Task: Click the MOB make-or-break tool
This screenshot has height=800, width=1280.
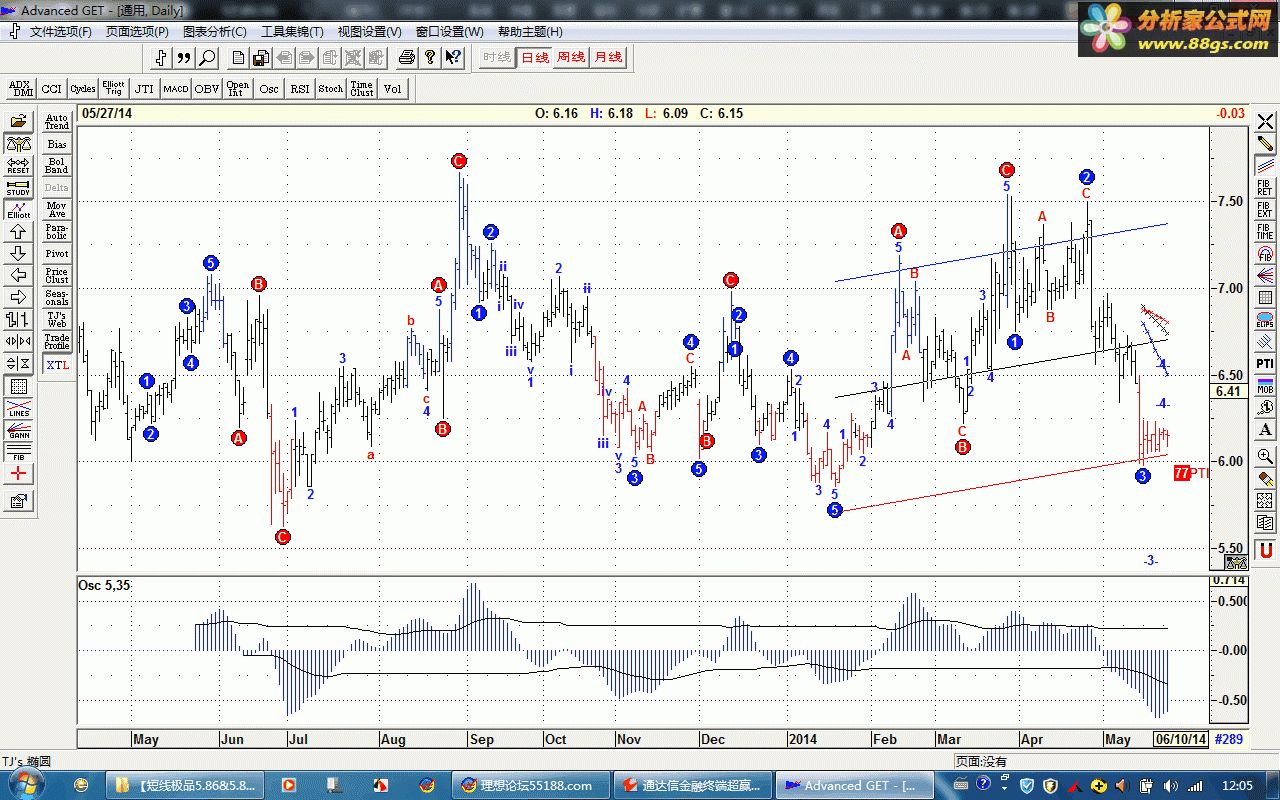Action: pyautogui.click(x=1266, y=386)
